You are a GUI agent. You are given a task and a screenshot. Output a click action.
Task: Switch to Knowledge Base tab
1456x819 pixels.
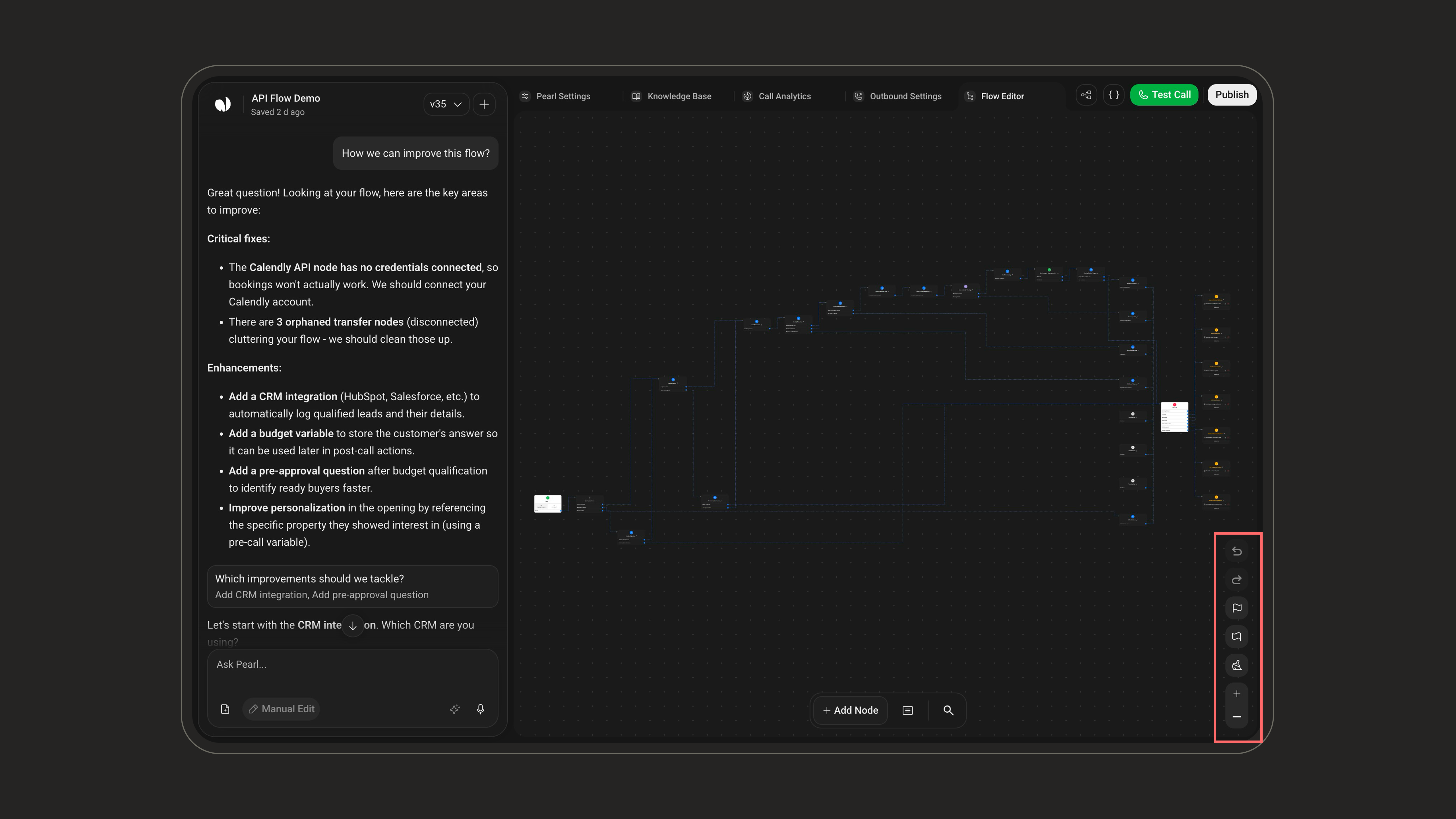coord(671,96)
